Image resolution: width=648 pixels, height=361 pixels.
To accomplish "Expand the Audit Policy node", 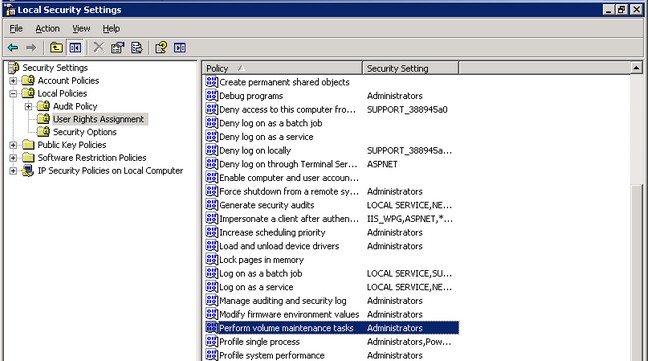I will point(28,107).
